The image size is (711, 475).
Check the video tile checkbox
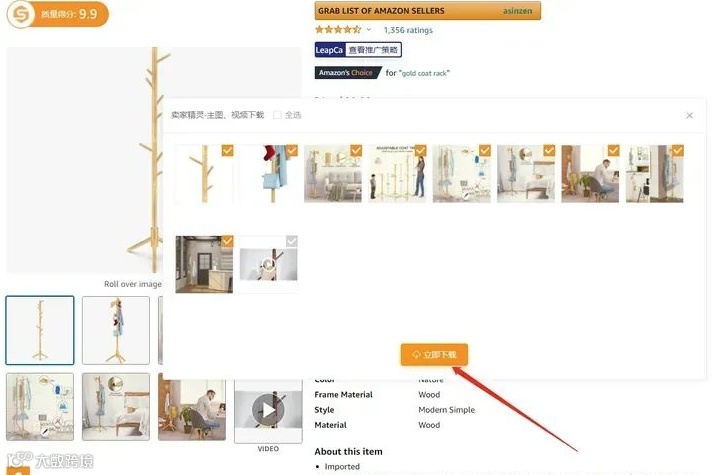(x=292, y=241)
